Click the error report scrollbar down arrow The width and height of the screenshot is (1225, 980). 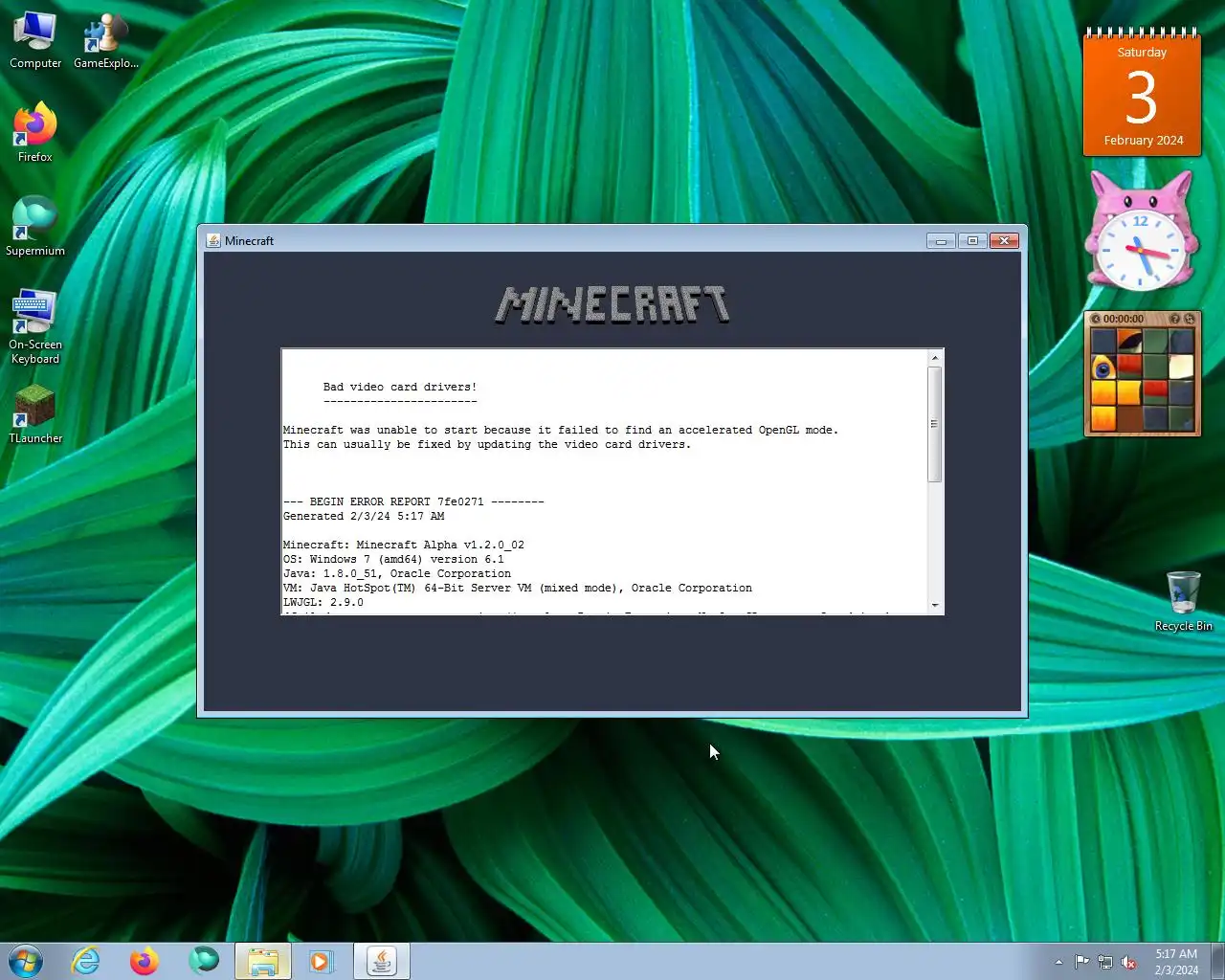coord(935,606)
